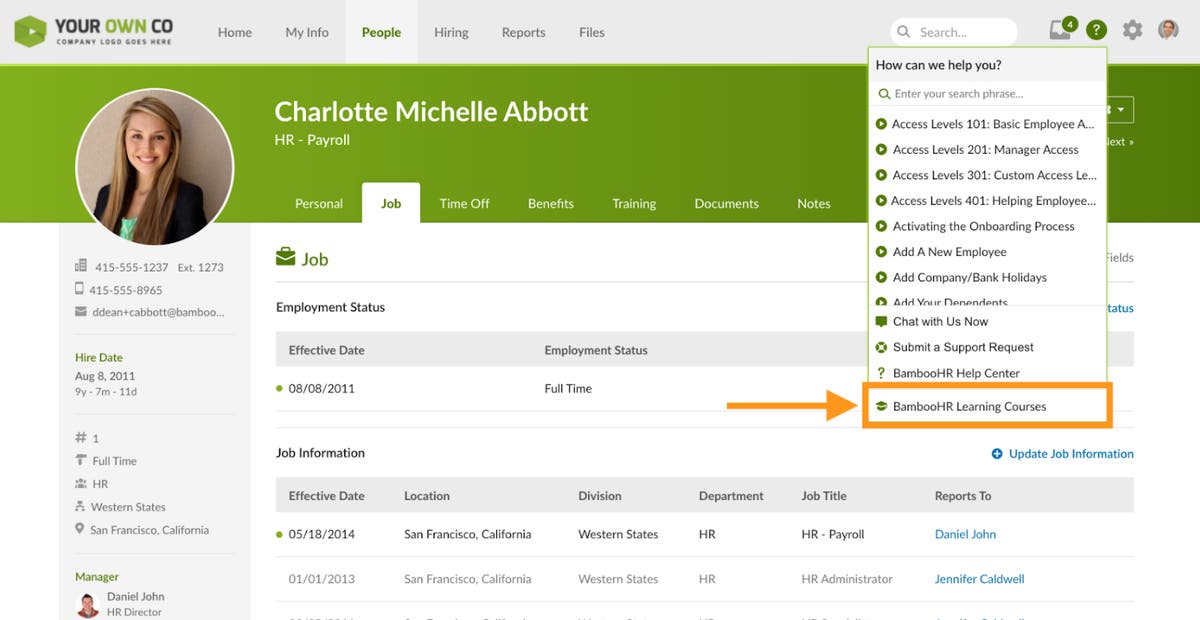Select Hiring in the top navigation
The height and width of the screenshot is (620, 1200).
pos(451,32)
